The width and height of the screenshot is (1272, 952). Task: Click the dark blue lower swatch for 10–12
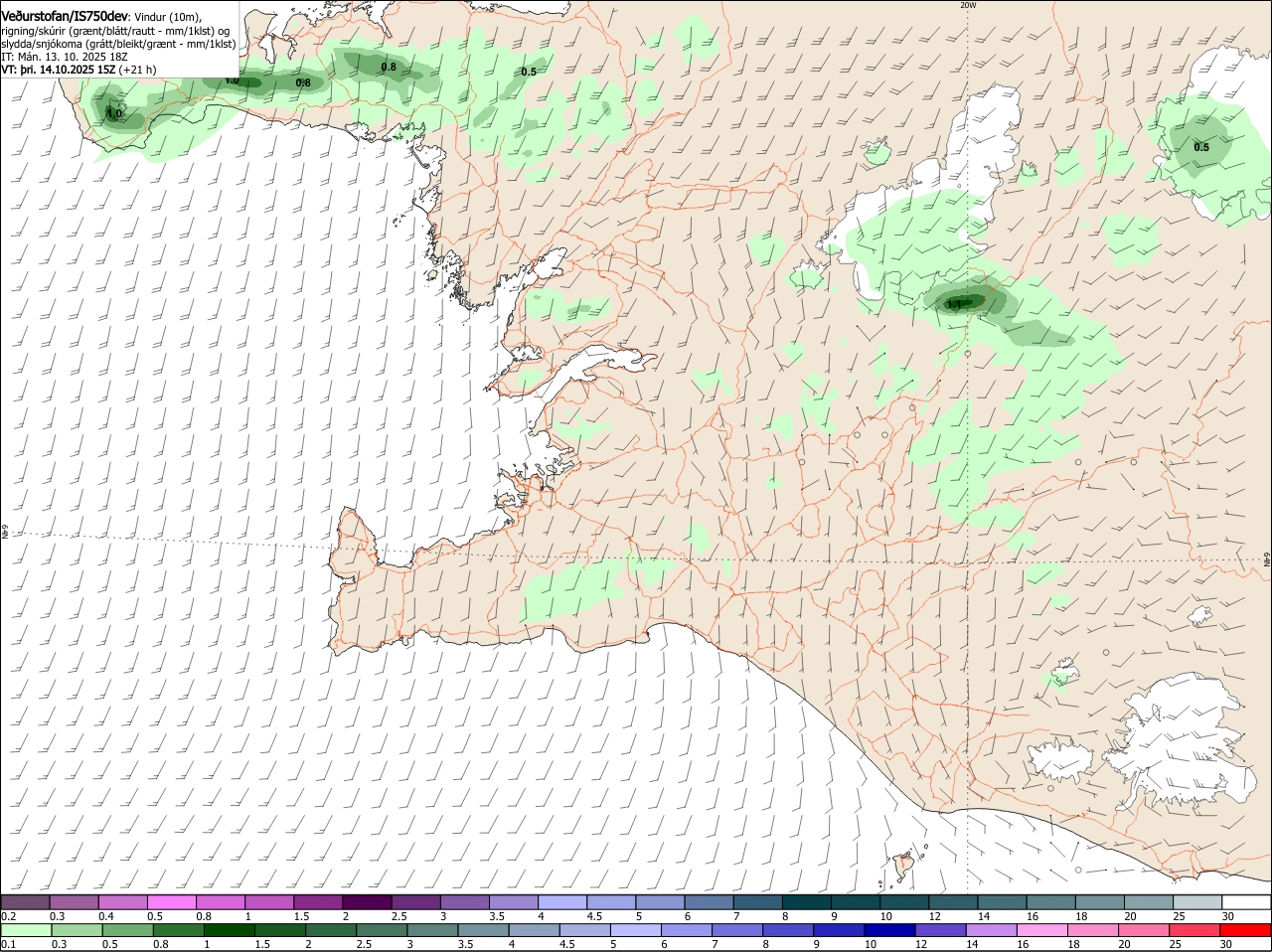click(890, 930)
